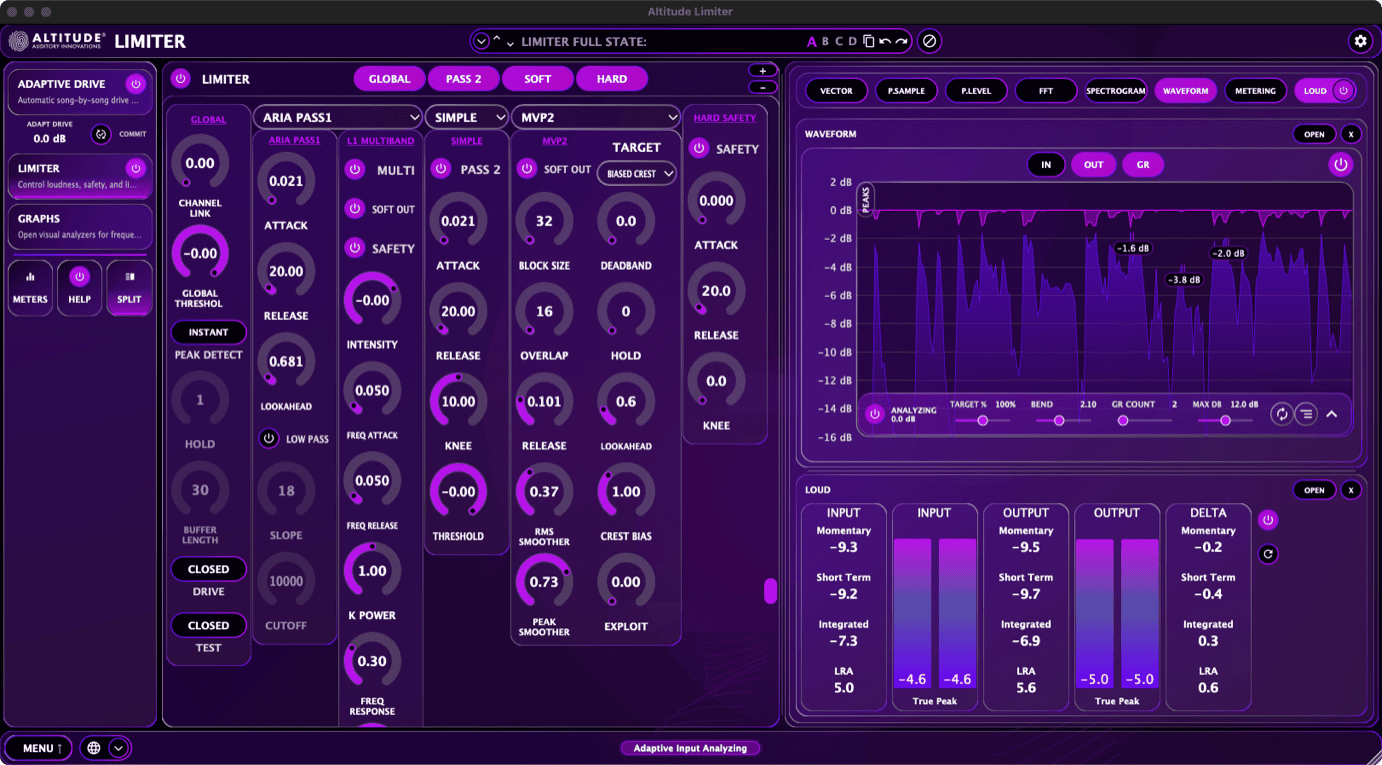Select the Global section tab
The height and width of the screenshot is (765, 1382).
(389, 79)
